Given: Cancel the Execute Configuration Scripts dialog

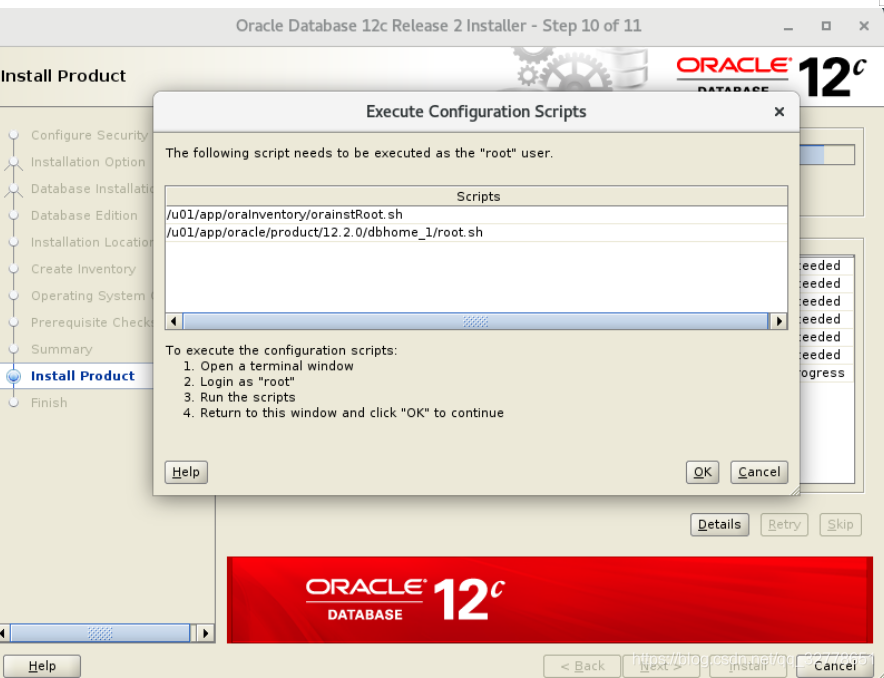Looking at the screenshot, I should coord(759,472).
